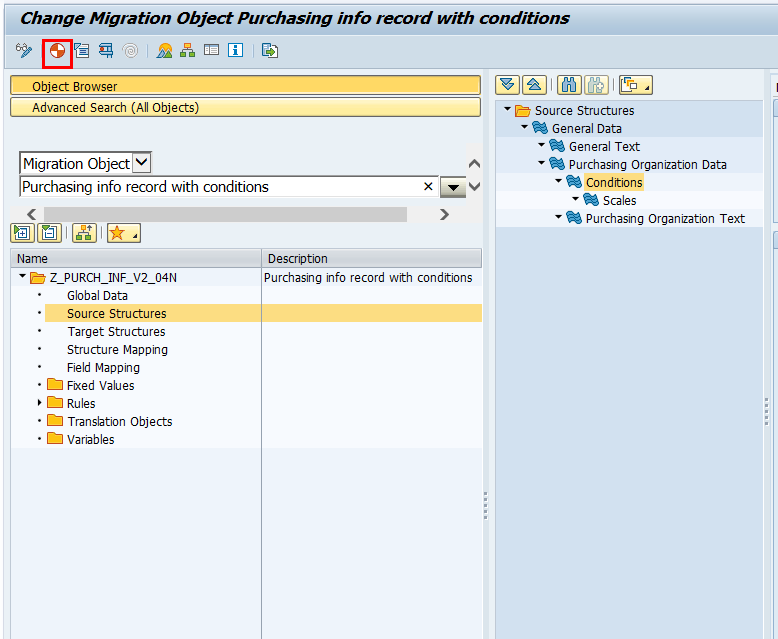The image size is (778, 639).
Task: Select Conditions structure in right tree
Action: [x=614, y=183]
